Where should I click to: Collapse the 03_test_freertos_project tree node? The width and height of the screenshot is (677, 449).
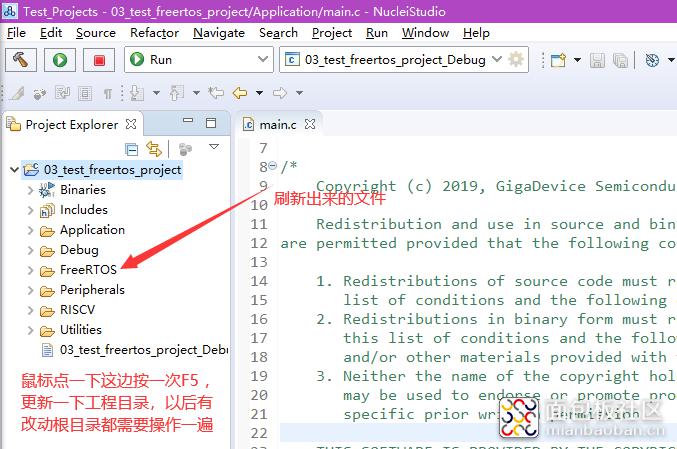pyautogui.click(x=14, y=170)
